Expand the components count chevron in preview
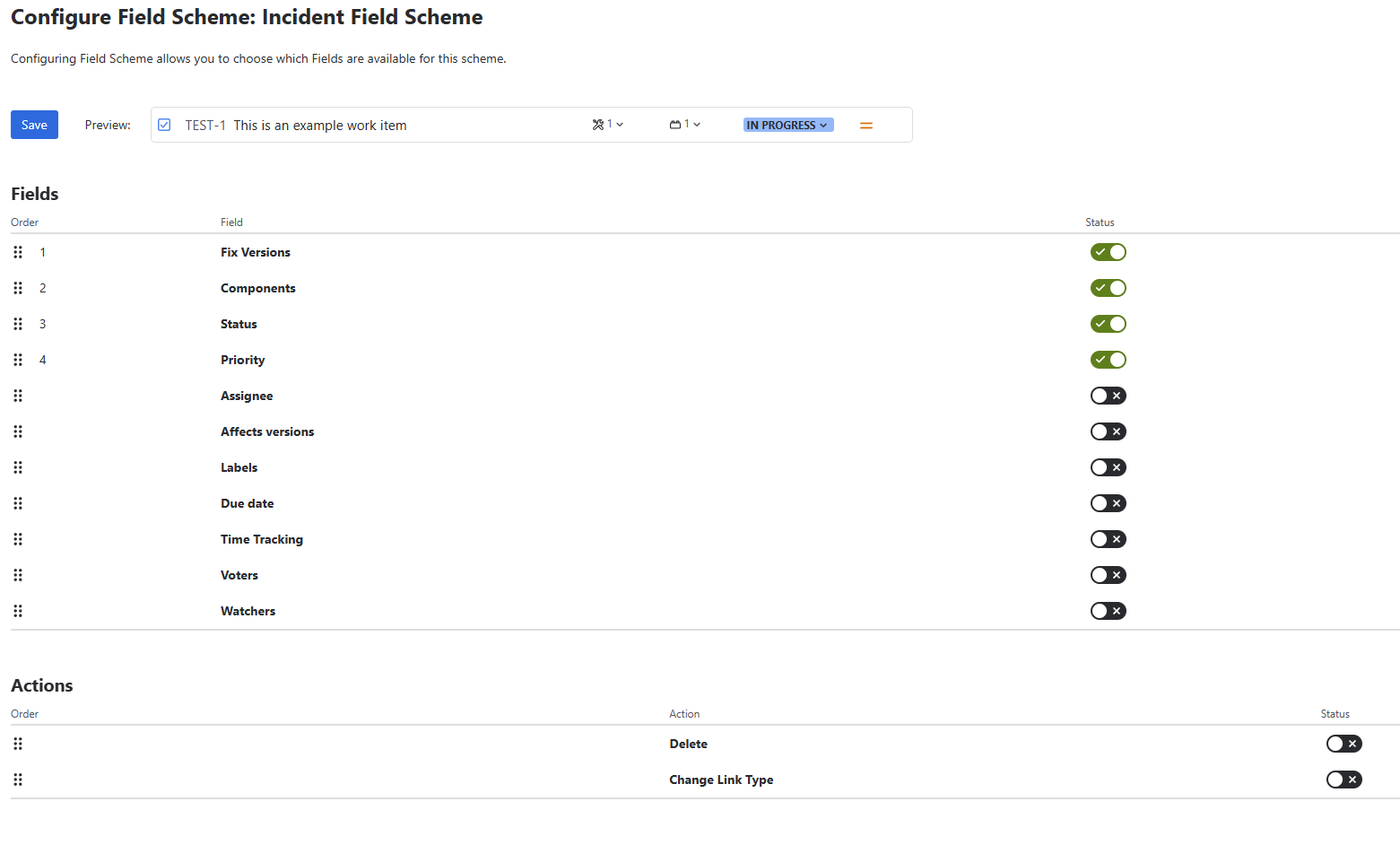This screenshot has height=845, width=1400. (x=697, y=125)
